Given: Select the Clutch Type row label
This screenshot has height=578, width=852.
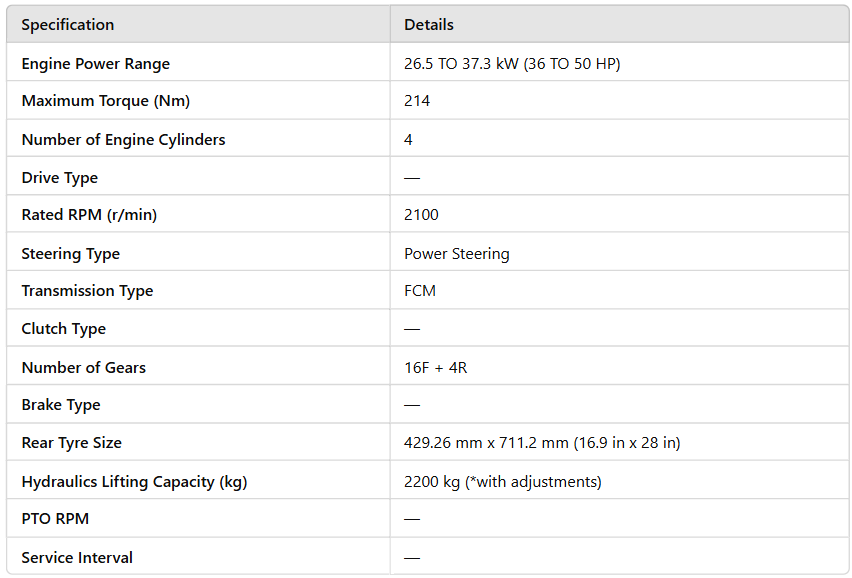Looking at the screenshot, I should pos(64,329).
